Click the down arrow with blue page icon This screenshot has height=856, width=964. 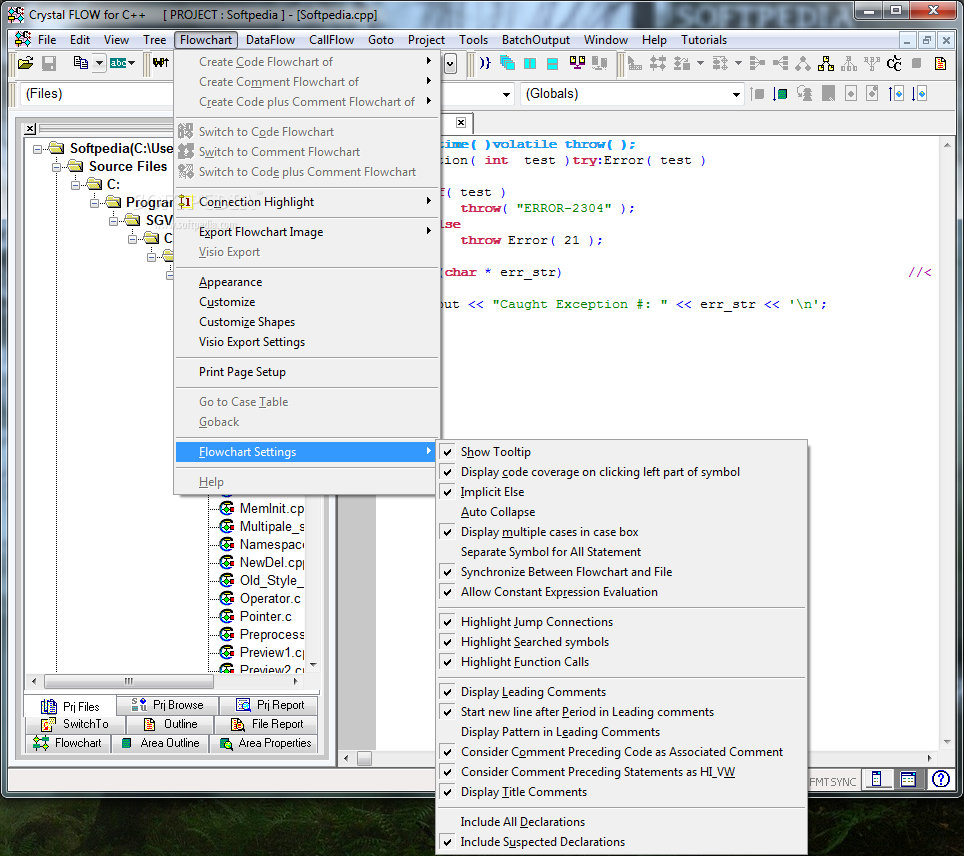919,93
